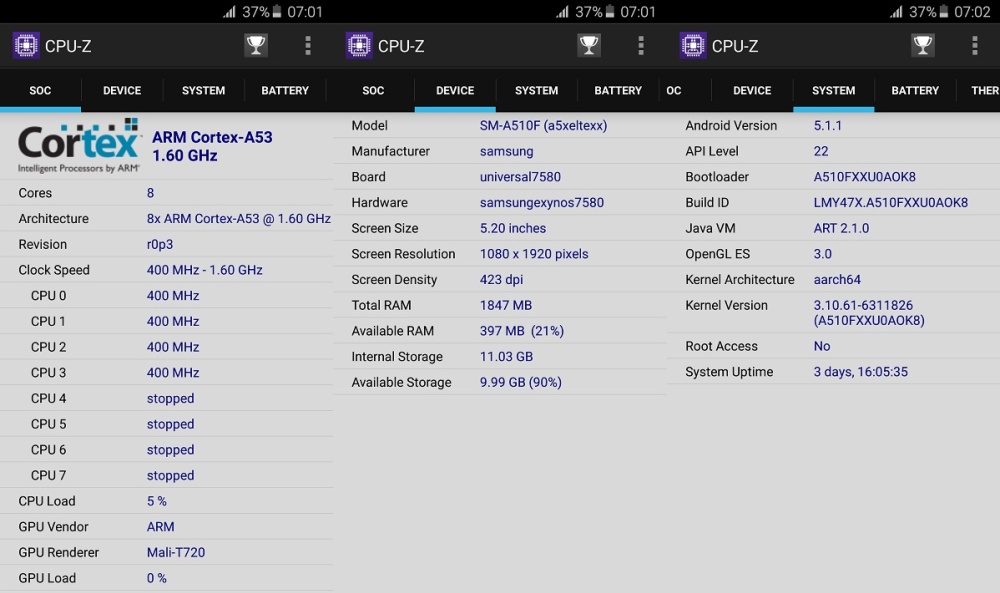1000x593 pixels.
Task: Tap System Uptime '3 days, 16:05:35'
Action: [x=860, y=372]
